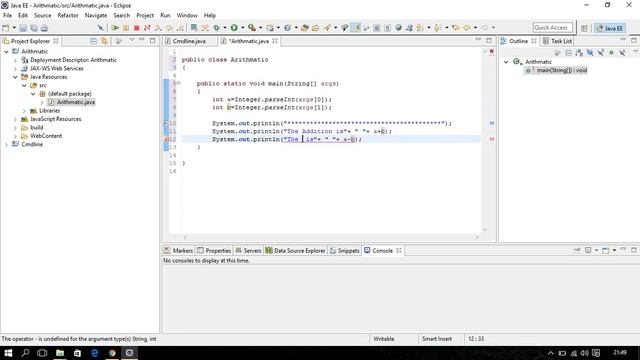Minimize the Project Explorer panel
Image resolution: width=640 pixels, height=360 pixels.
click(x=142, y=40)
